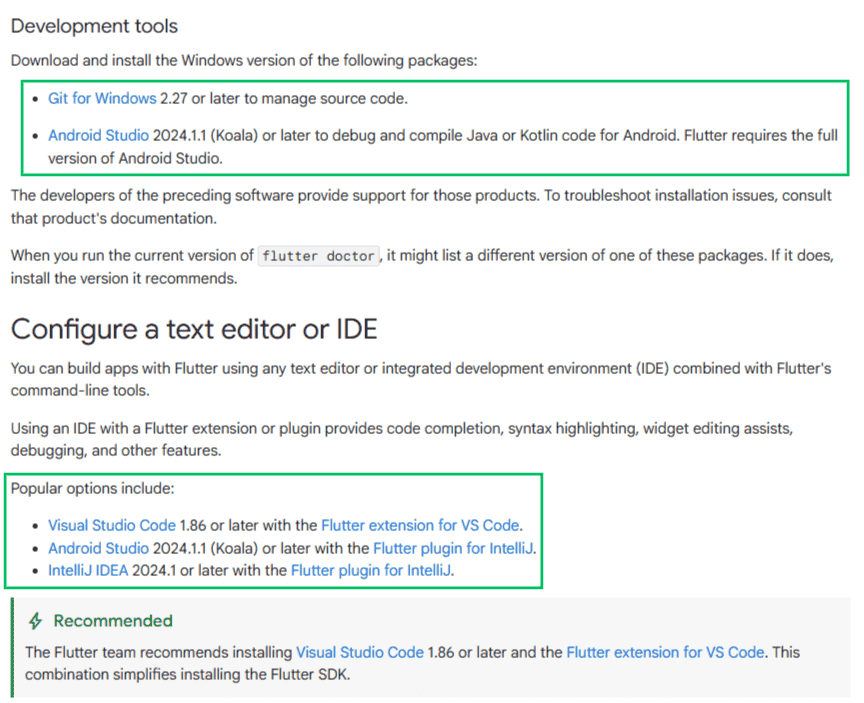Open Flutter plugin for IntelliJ link on IntelliJ IDEA line
The width and height of the screenshot is (864, 703).
(371, 571)
